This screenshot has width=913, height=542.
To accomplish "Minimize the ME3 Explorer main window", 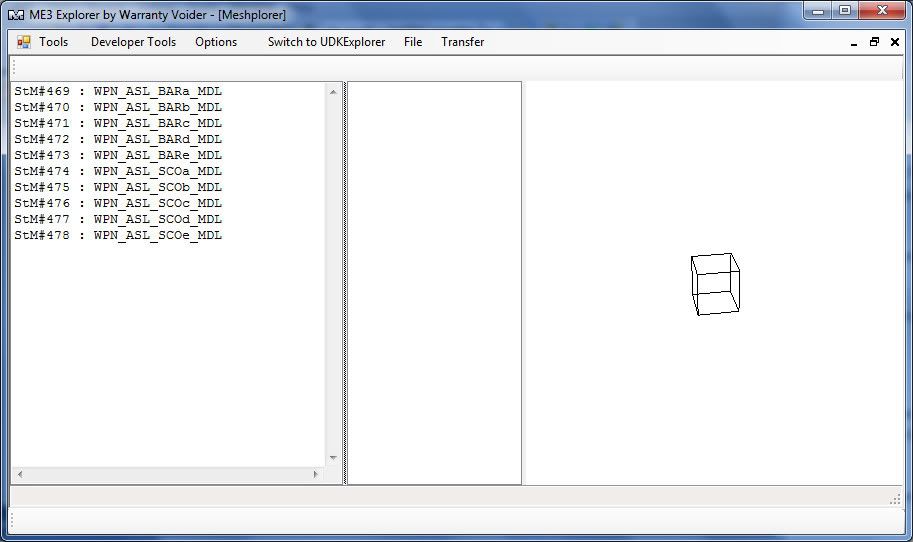I will pos(818,10).
